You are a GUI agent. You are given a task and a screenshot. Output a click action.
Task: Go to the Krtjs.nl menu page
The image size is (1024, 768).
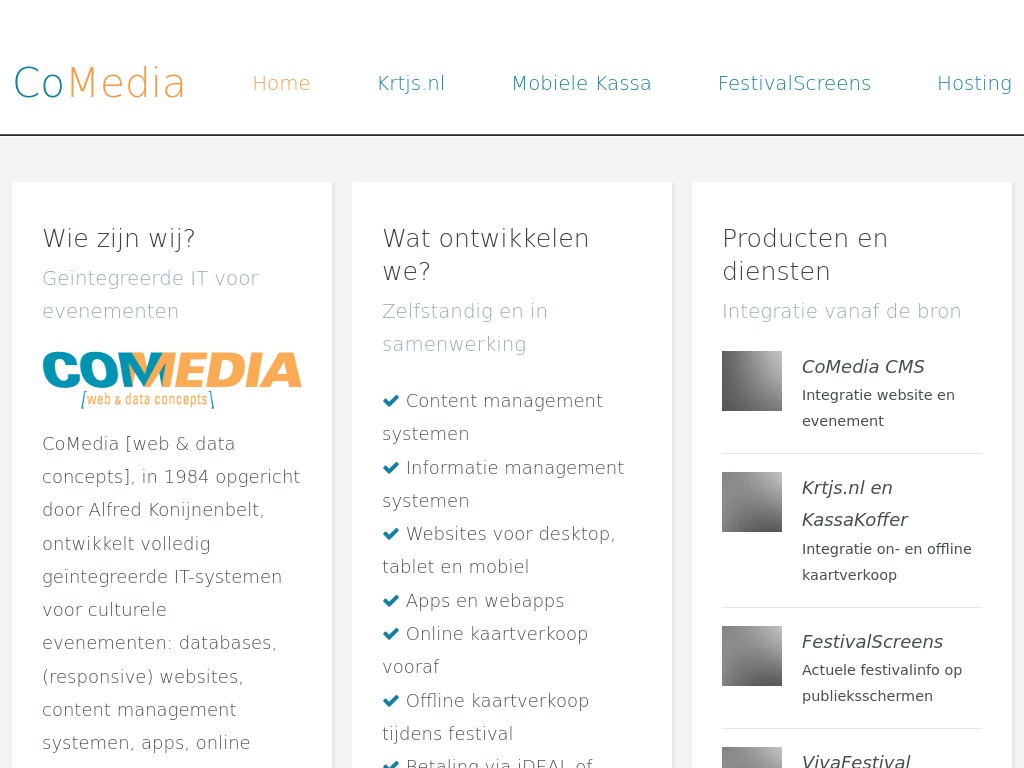click(411, 83)
